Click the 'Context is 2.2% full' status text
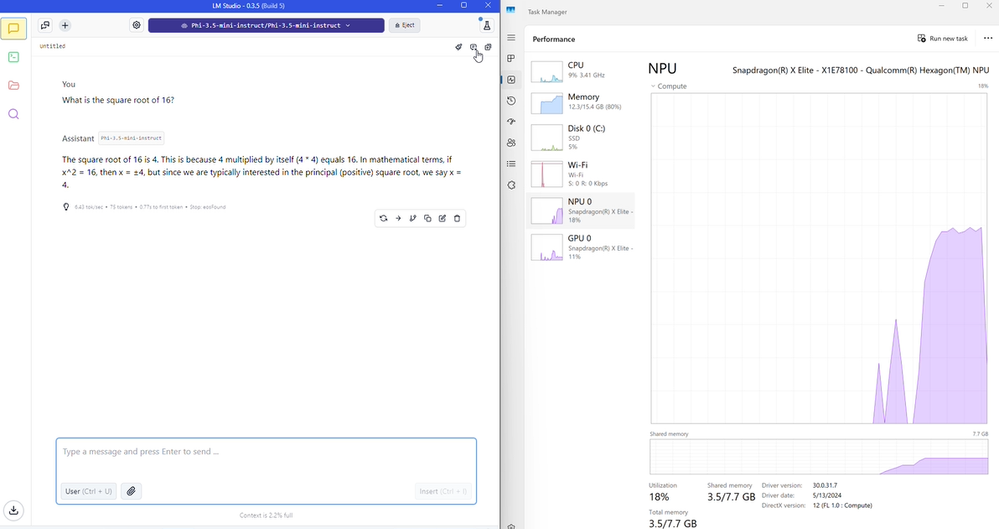999x529 pixels. point(266,515)
